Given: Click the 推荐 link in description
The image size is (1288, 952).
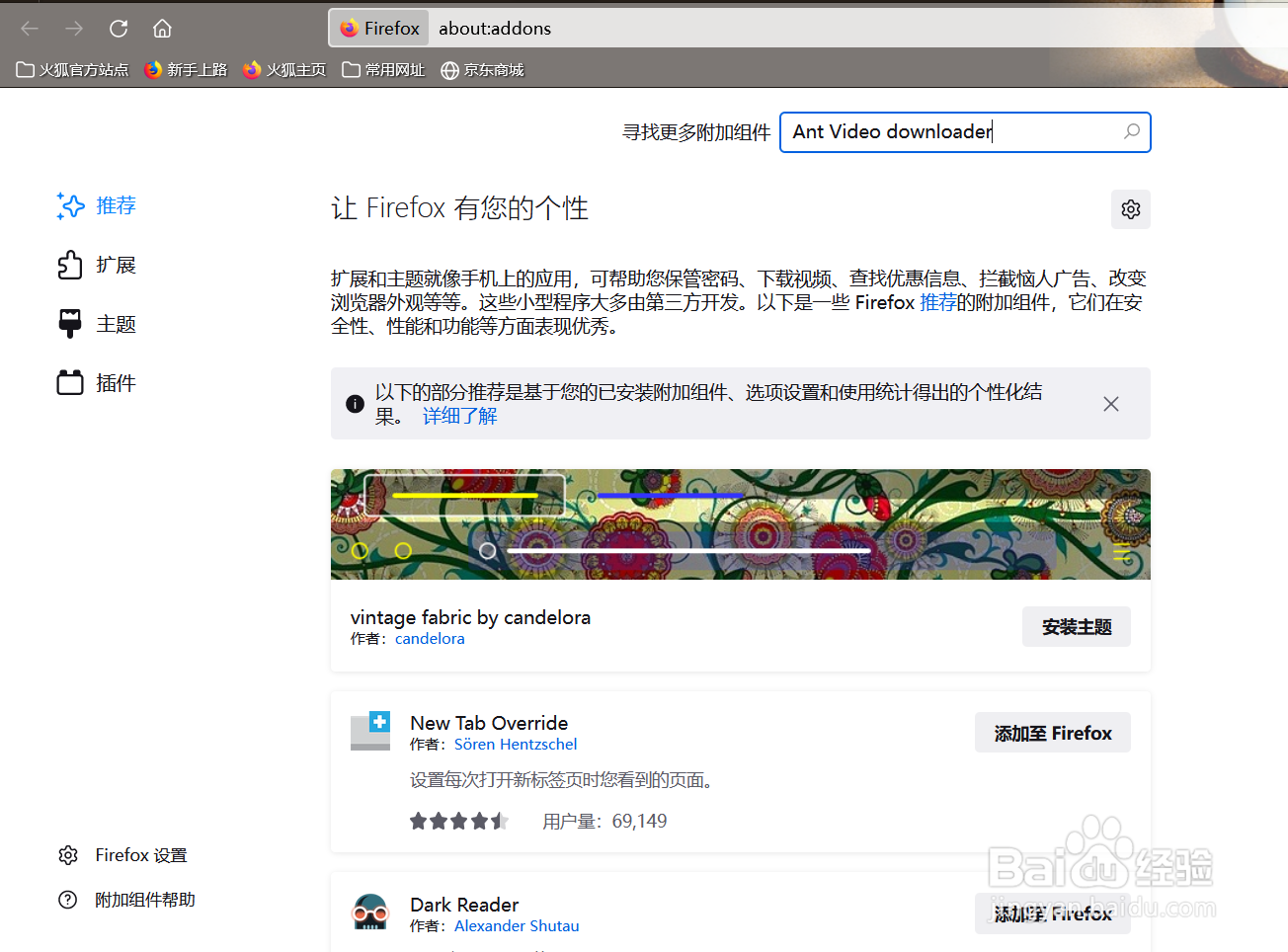Looking at the screenshot, I should pyautogui.click(x=937, y=302).
